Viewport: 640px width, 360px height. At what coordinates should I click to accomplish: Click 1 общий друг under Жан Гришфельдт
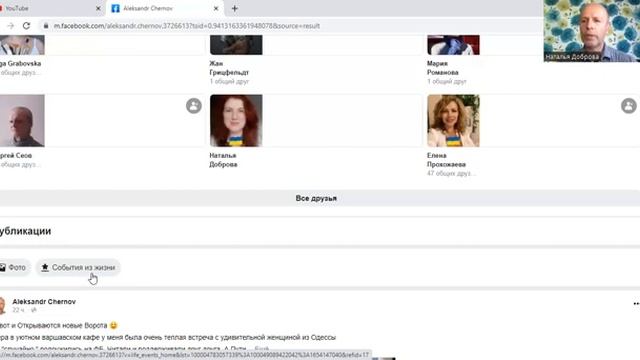[x=229, y=81]
